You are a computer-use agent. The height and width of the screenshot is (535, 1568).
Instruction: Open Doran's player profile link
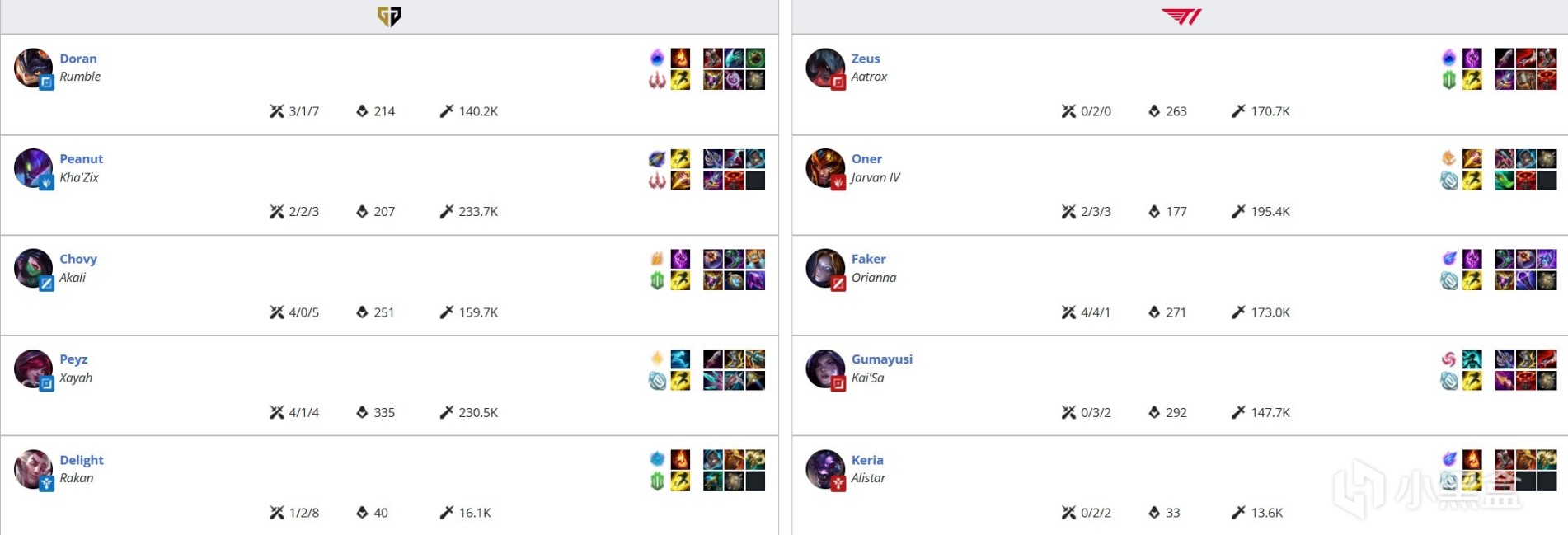pyautogui.click(x=78, y=59)
